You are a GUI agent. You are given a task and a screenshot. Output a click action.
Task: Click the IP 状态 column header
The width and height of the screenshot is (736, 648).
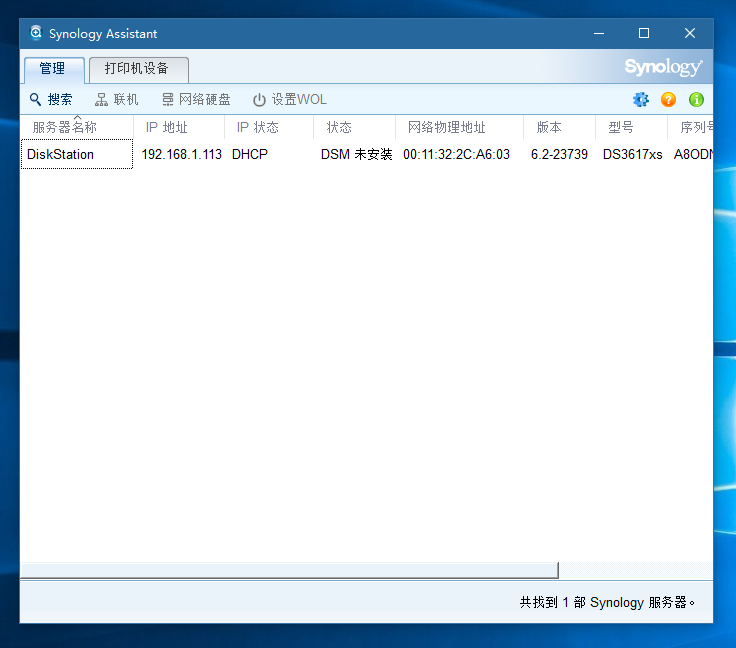(x=258, y=128)
